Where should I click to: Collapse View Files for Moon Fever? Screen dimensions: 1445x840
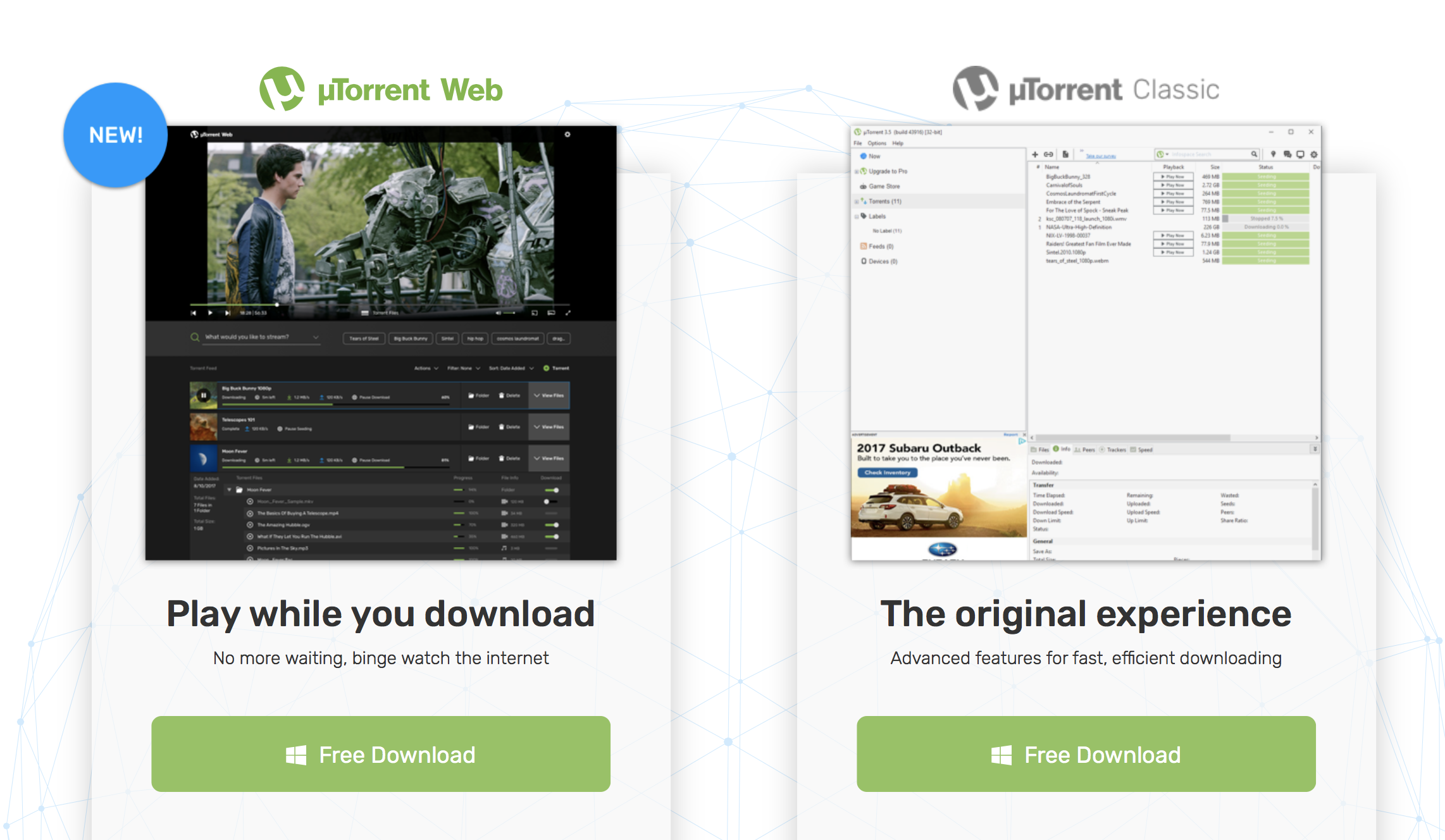click(549, 459)
